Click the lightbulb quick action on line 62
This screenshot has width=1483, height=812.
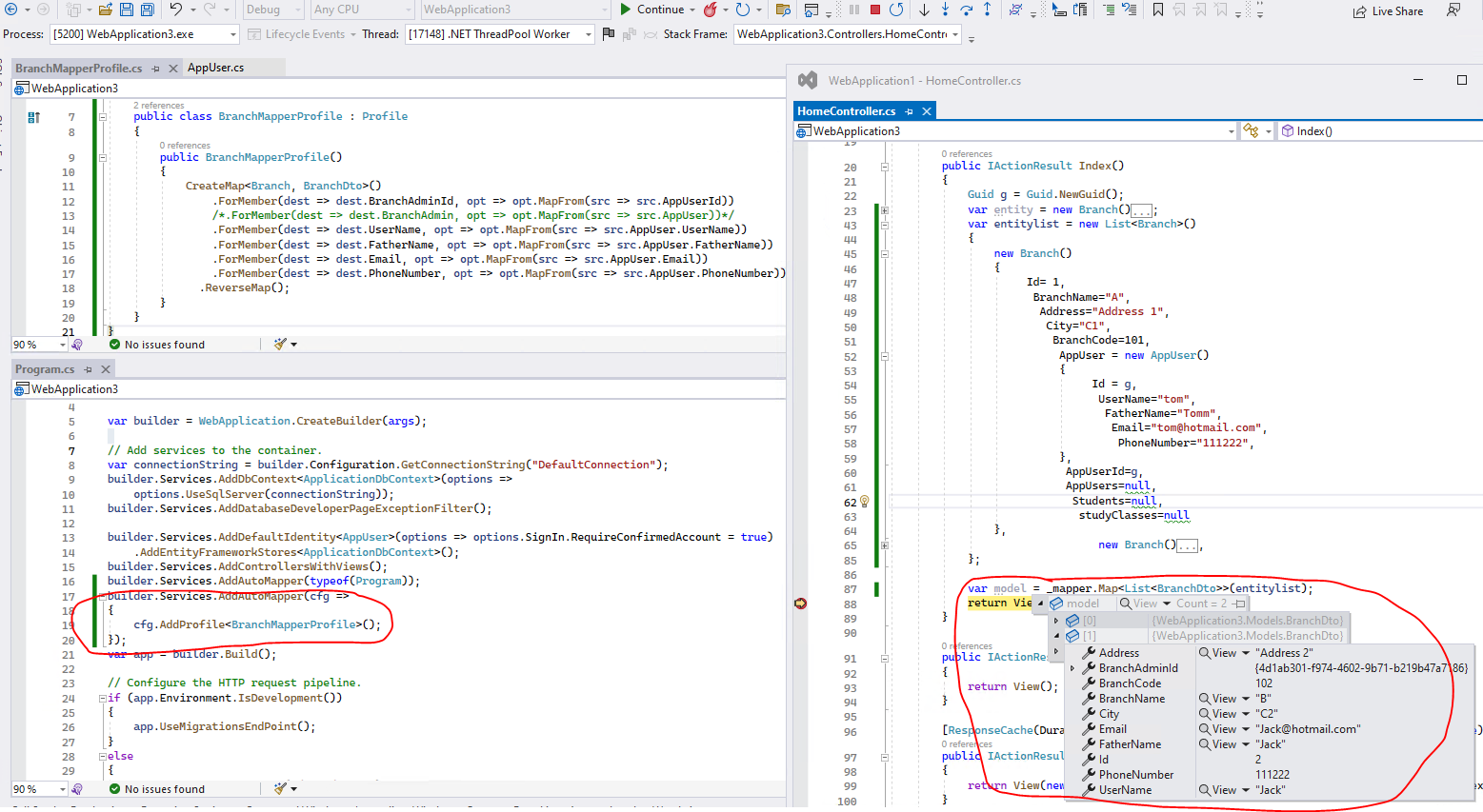(x=865, y=501)
